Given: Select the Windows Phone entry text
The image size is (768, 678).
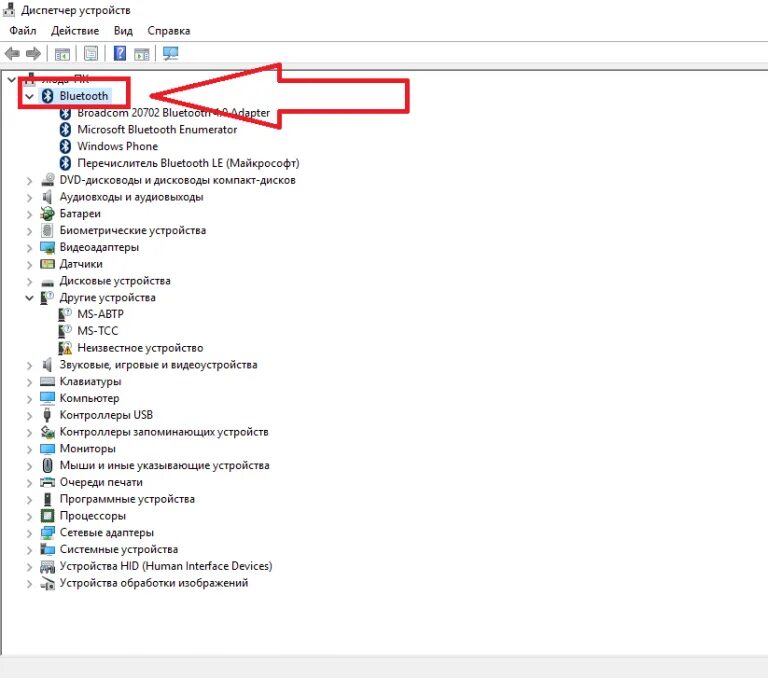Looking at the screenshot, I should click(x=118, y=146).
